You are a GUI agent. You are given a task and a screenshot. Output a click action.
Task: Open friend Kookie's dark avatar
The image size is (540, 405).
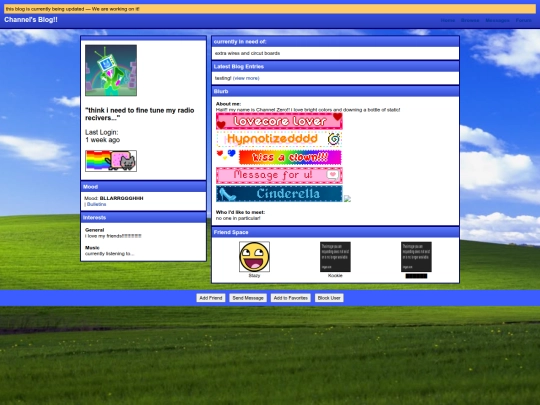pyautogui.click(x=335, y=257)
